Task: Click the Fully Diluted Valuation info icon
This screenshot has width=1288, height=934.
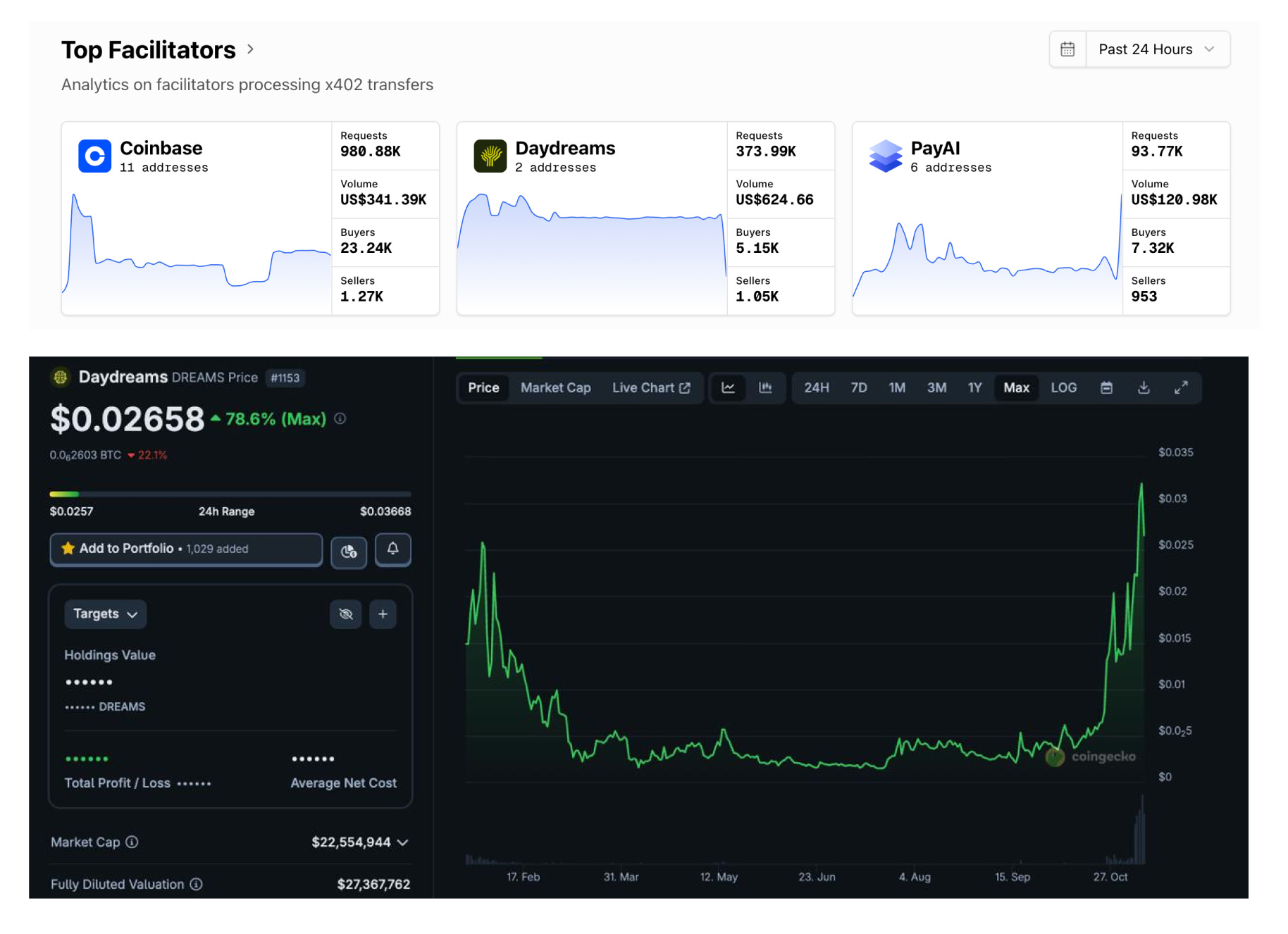Action: (197, 884)
